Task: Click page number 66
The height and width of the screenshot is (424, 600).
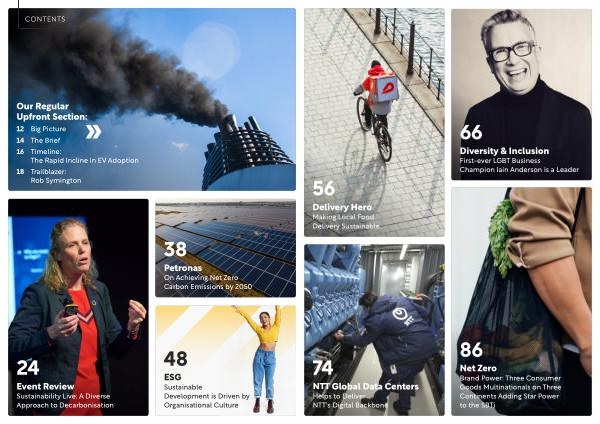Action: click(x=471, y=132)
